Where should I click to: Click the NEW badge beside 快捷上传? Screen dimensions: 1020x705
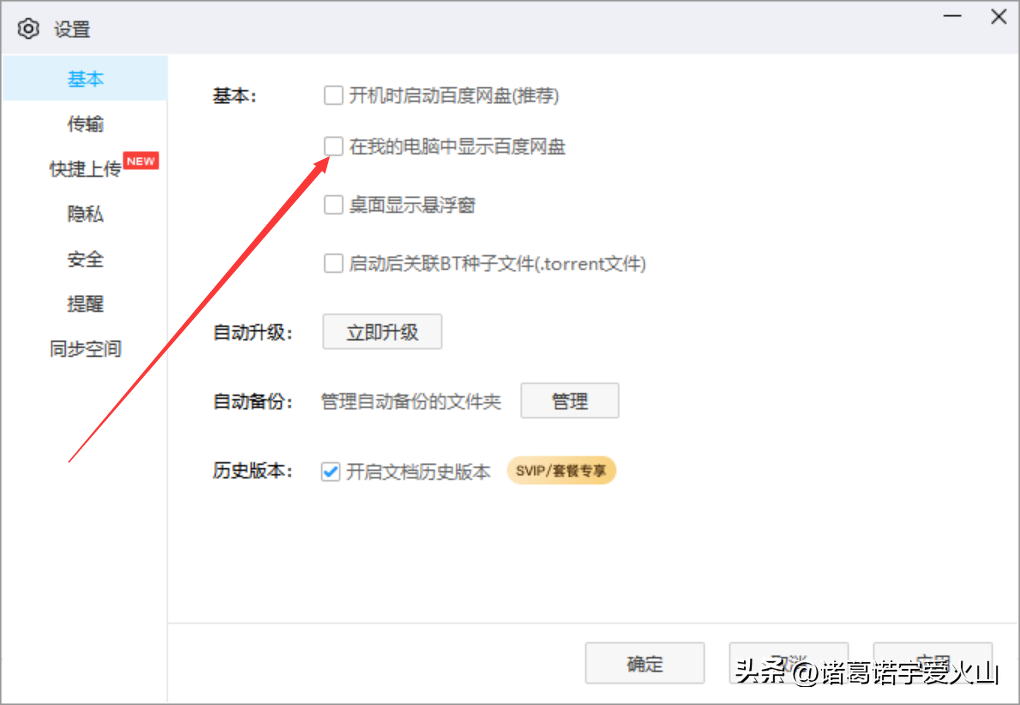141,161
